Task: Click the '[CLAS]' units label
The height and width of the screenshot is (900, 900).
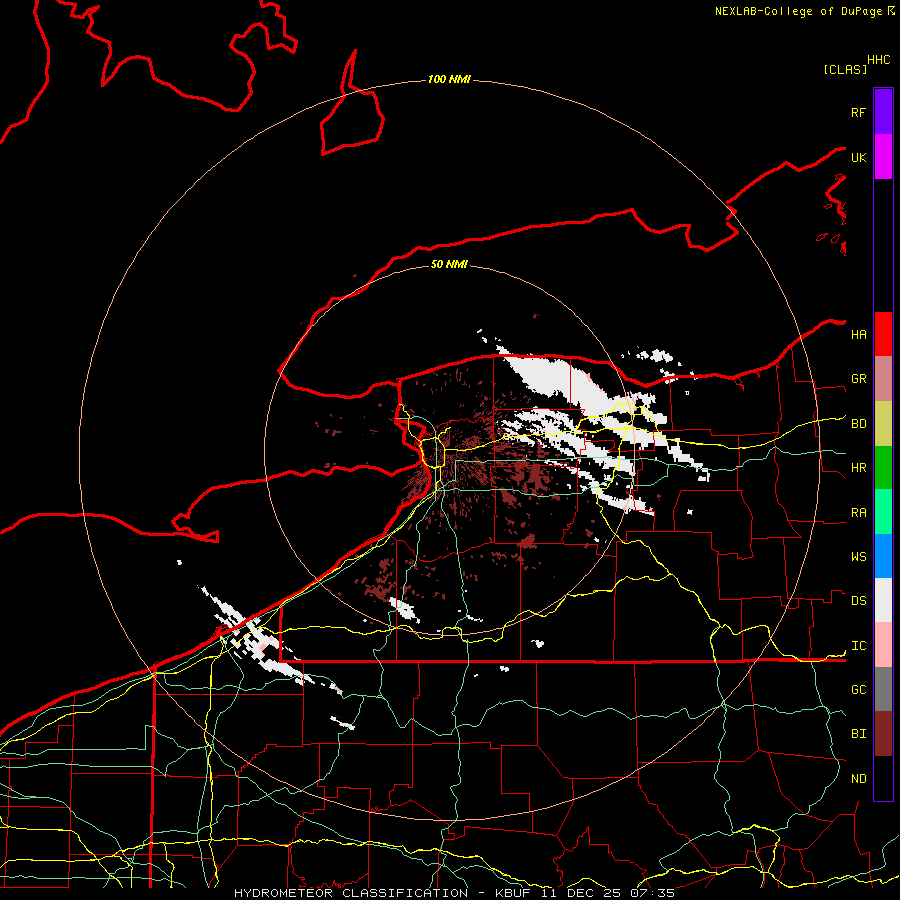Action: [x=845, y=69]
